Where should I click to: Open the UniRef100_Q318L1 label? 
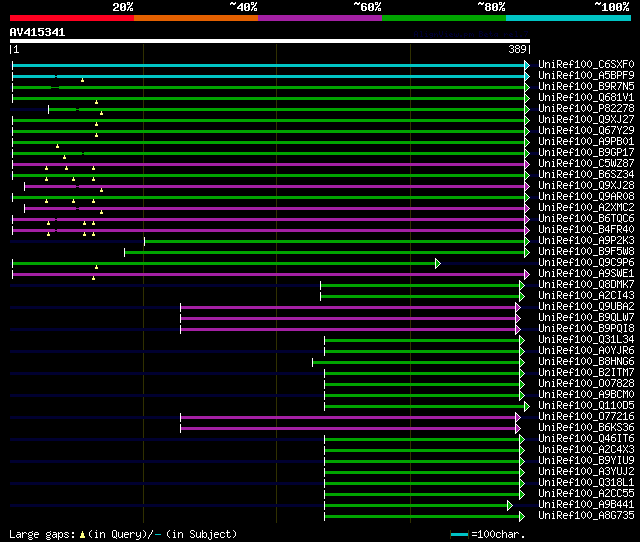point(586,483)
